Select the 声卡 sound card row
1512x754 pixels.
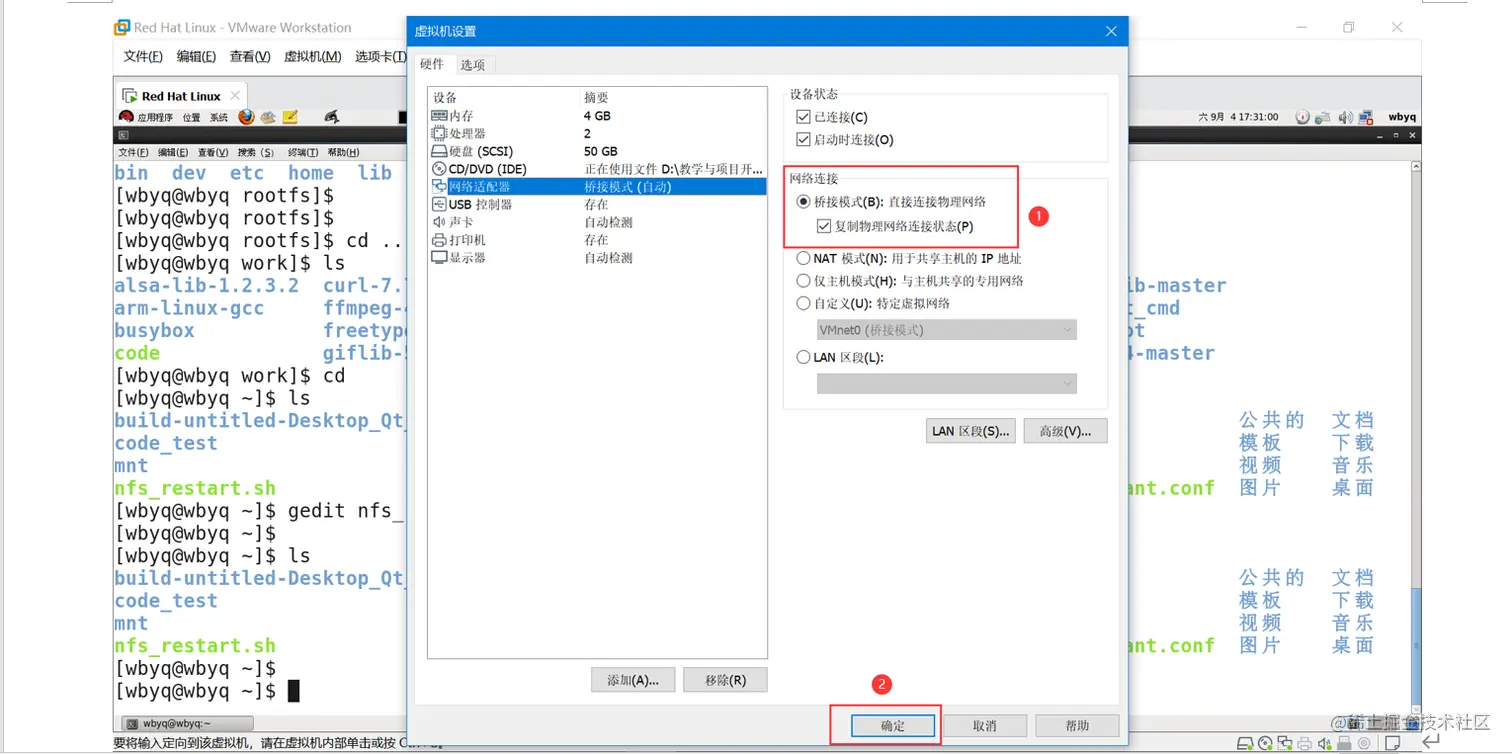pos(597,222)
